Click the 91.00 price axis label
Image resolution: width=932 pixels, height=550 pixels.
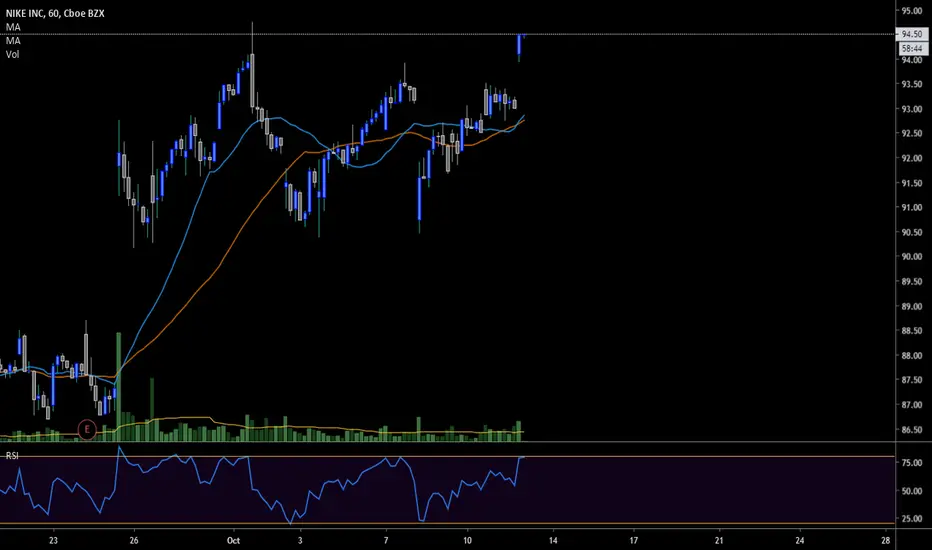(x=912, y=208)
